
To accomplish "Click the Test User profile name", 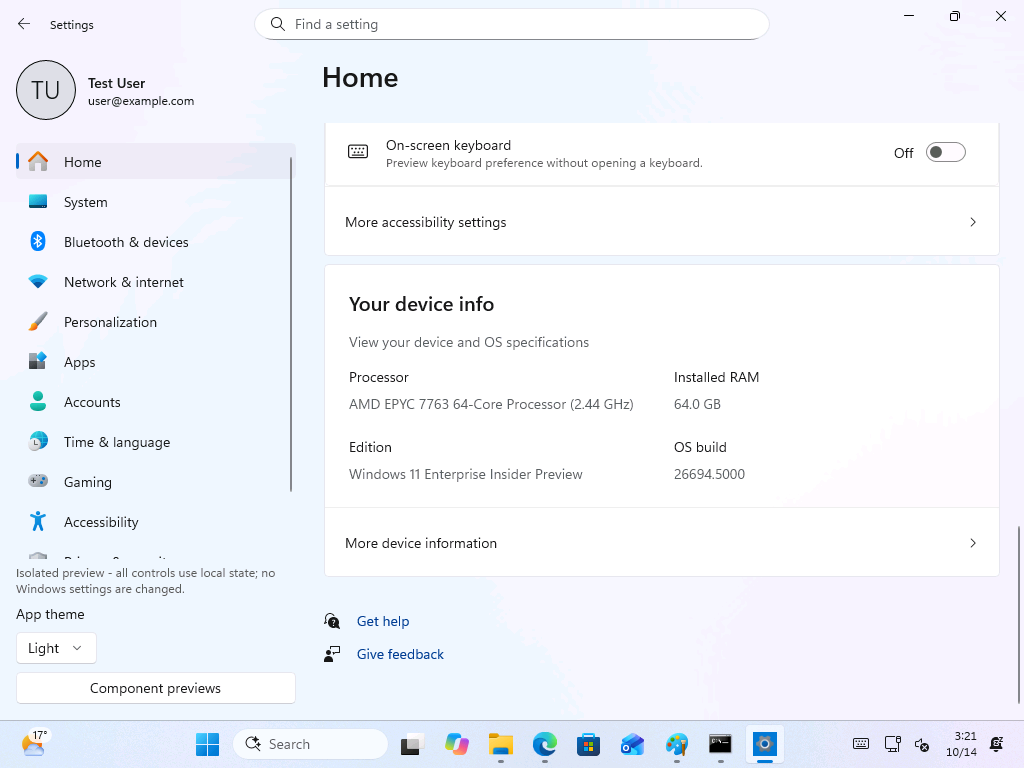I will [x=116, y=83].
